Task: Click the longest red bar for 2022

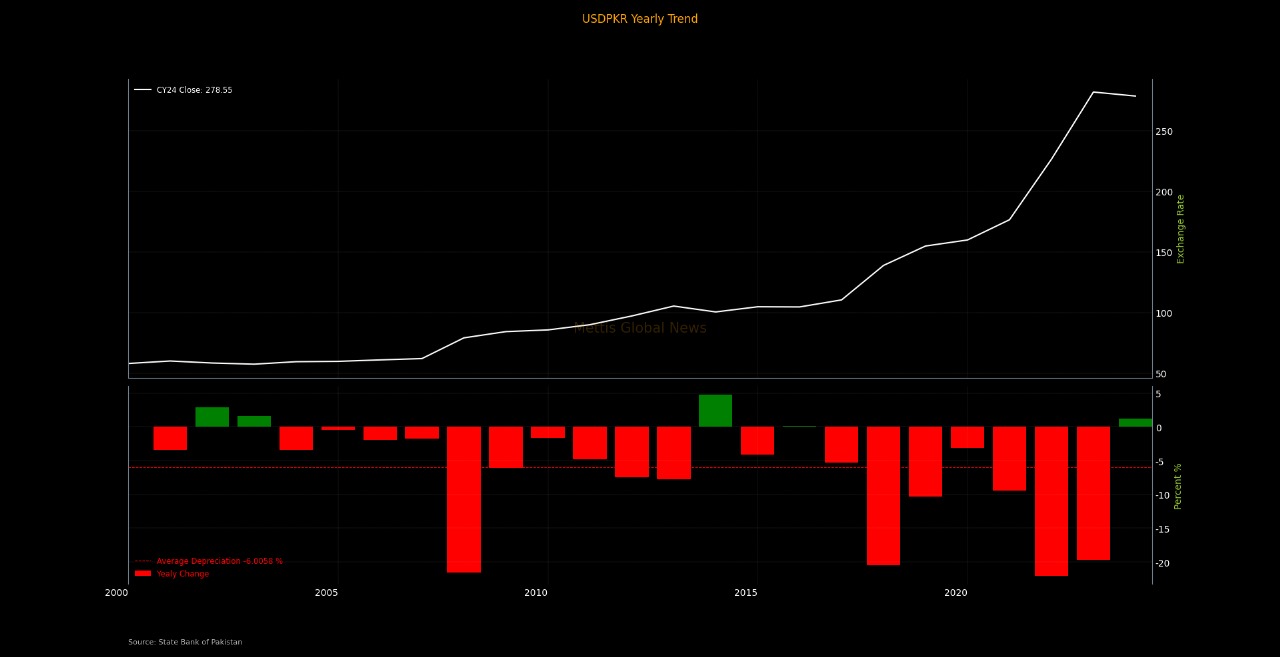Action: (1051, 500)
